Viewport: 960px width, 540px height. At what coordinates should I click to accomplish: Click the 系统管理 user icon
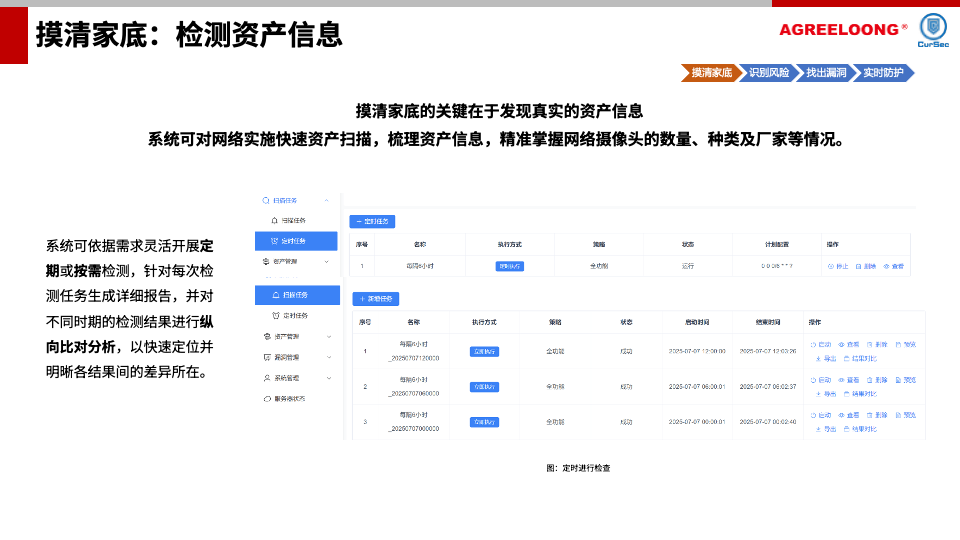coord(267,378)
